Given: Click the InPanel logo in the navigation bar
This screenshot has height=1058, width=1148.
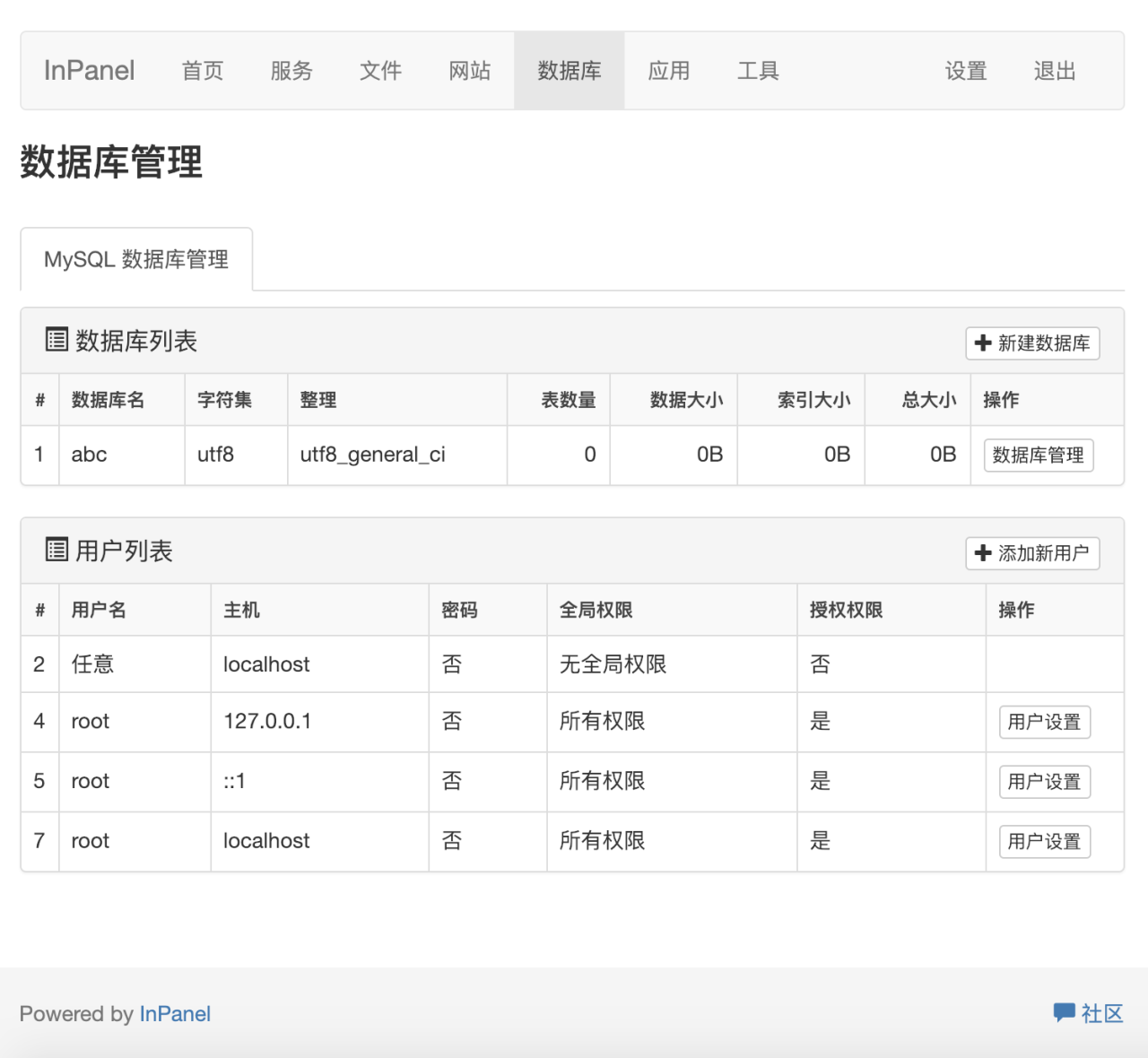Looking at the screenshot, I should (x=88, y=70).
